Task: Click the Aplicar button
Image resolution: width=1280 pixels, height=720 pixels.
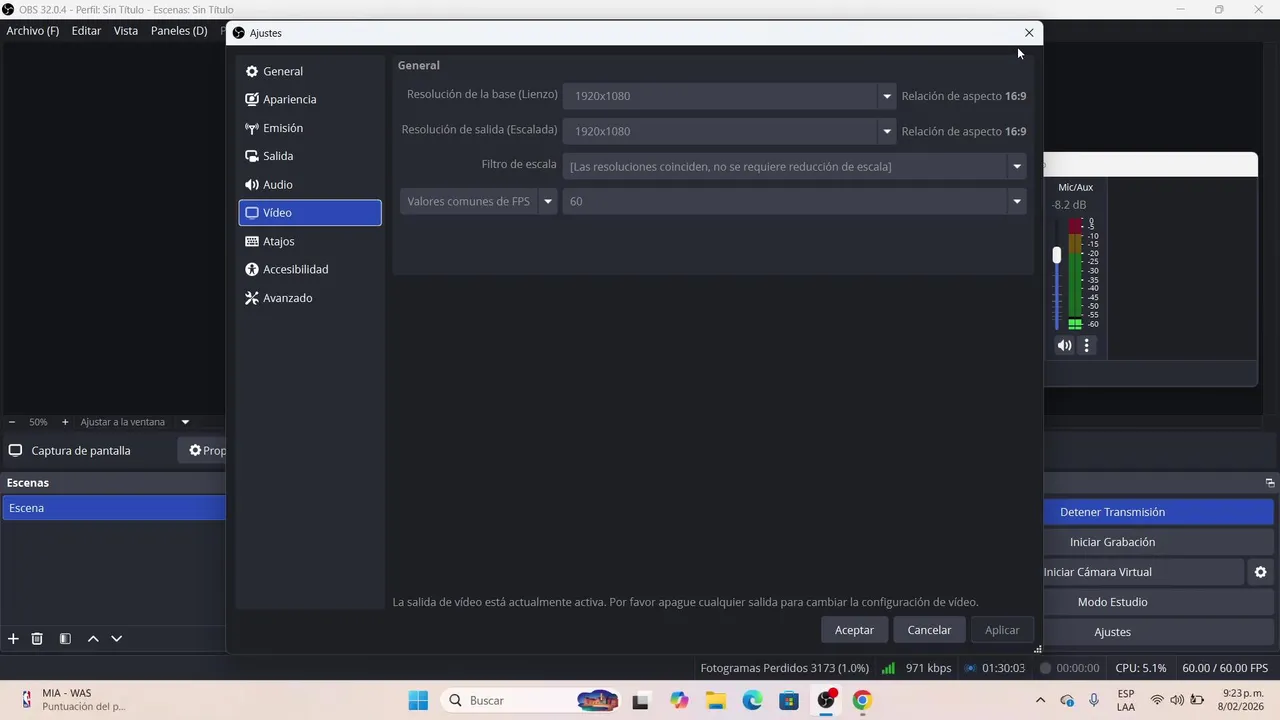Action: pos(1002,630)
